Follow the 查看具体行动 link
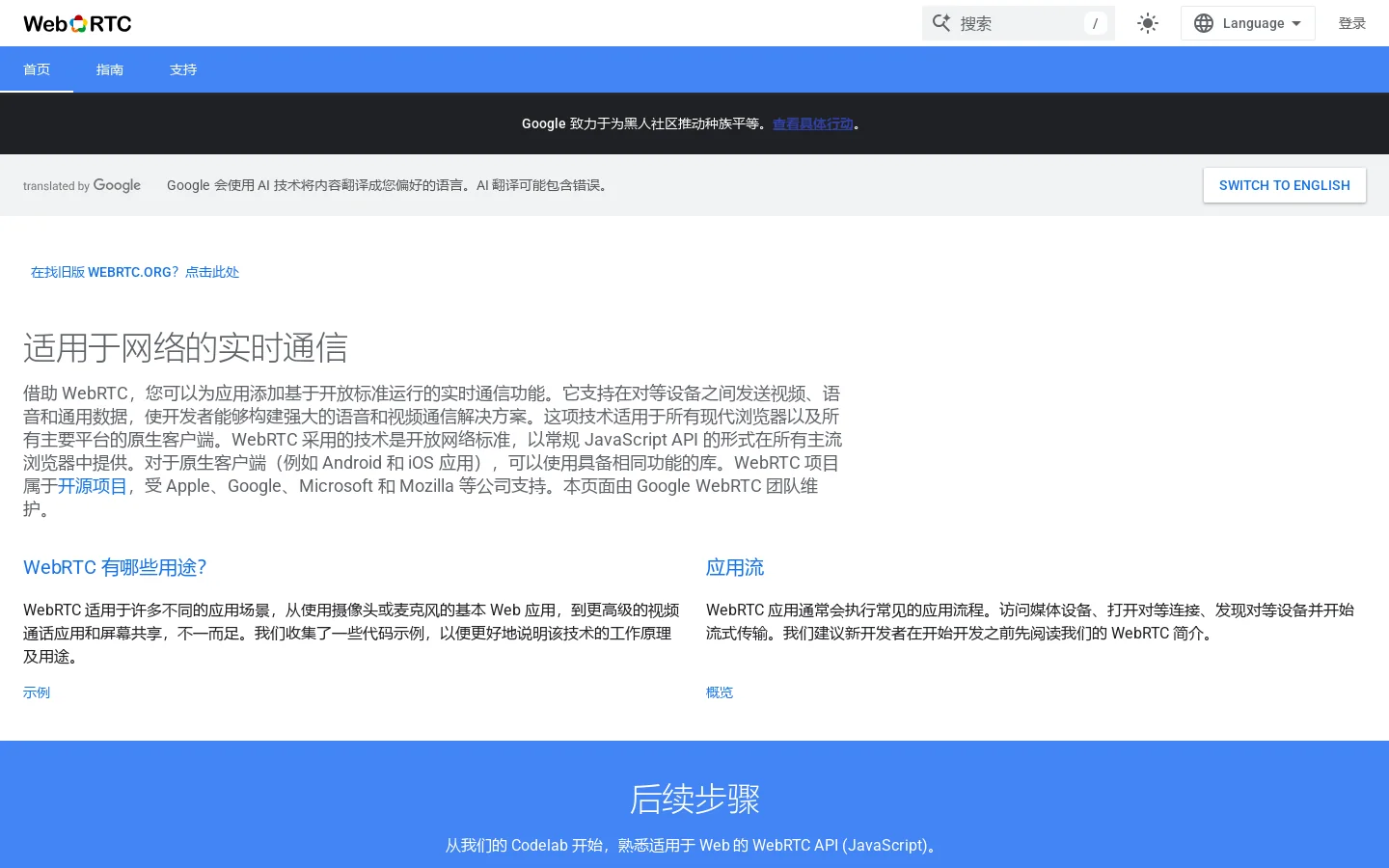This screenshot has height=868, width=1389. 813,123
